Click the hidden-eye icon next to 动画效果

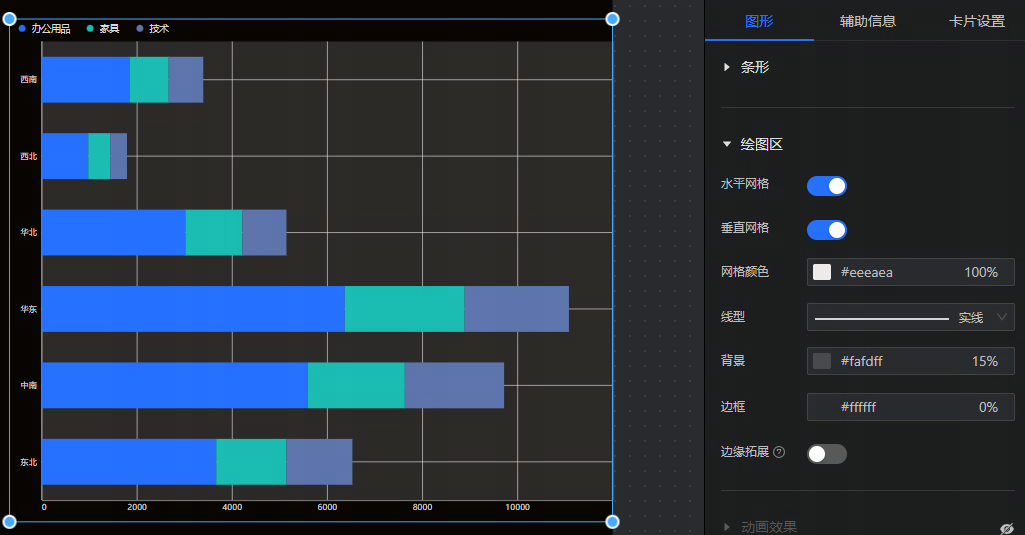[x=1007, y=528]
